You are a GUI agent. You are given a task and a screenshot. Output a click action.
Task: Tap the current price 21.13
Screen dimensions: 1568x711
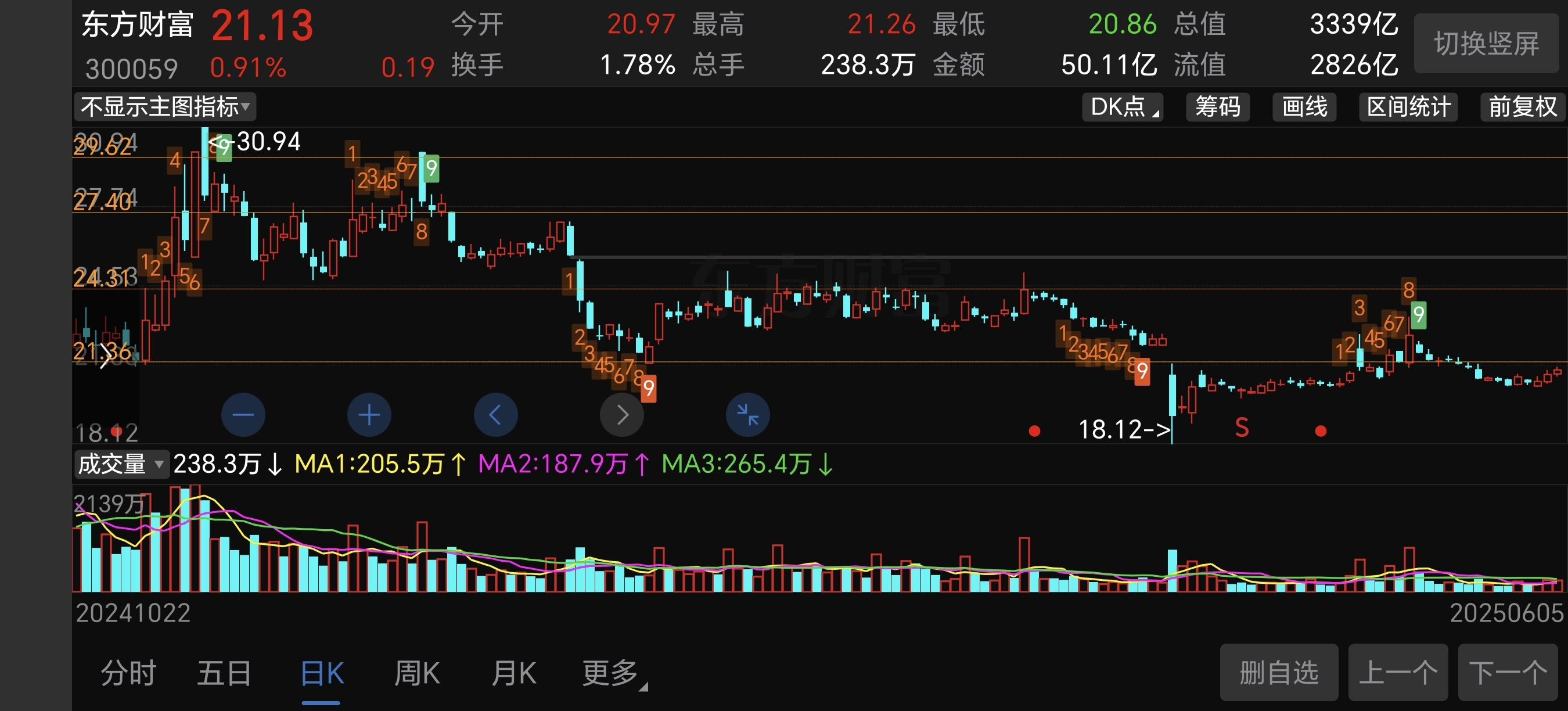(262, 27)
